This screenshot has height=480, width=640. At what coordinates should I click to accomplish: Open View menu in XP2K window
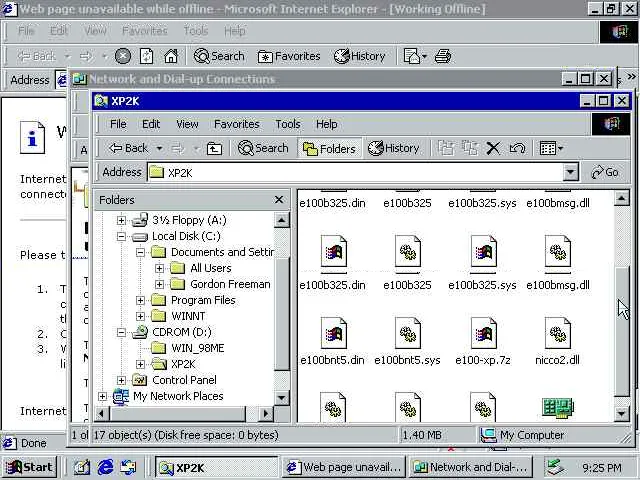pos(187,124)
